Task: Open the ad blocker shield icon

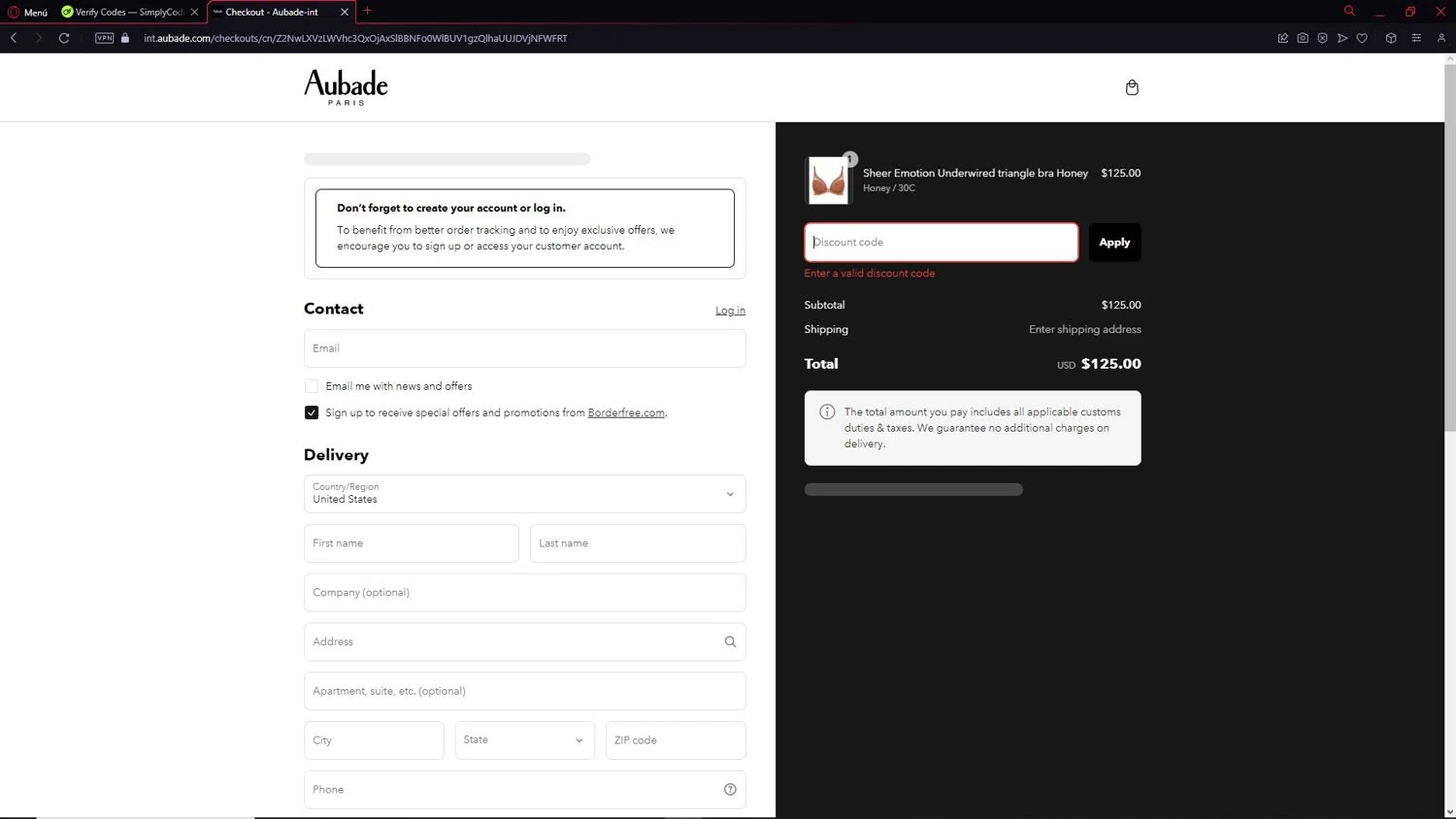Action: pyautogui.click(x=1322, y=38)
